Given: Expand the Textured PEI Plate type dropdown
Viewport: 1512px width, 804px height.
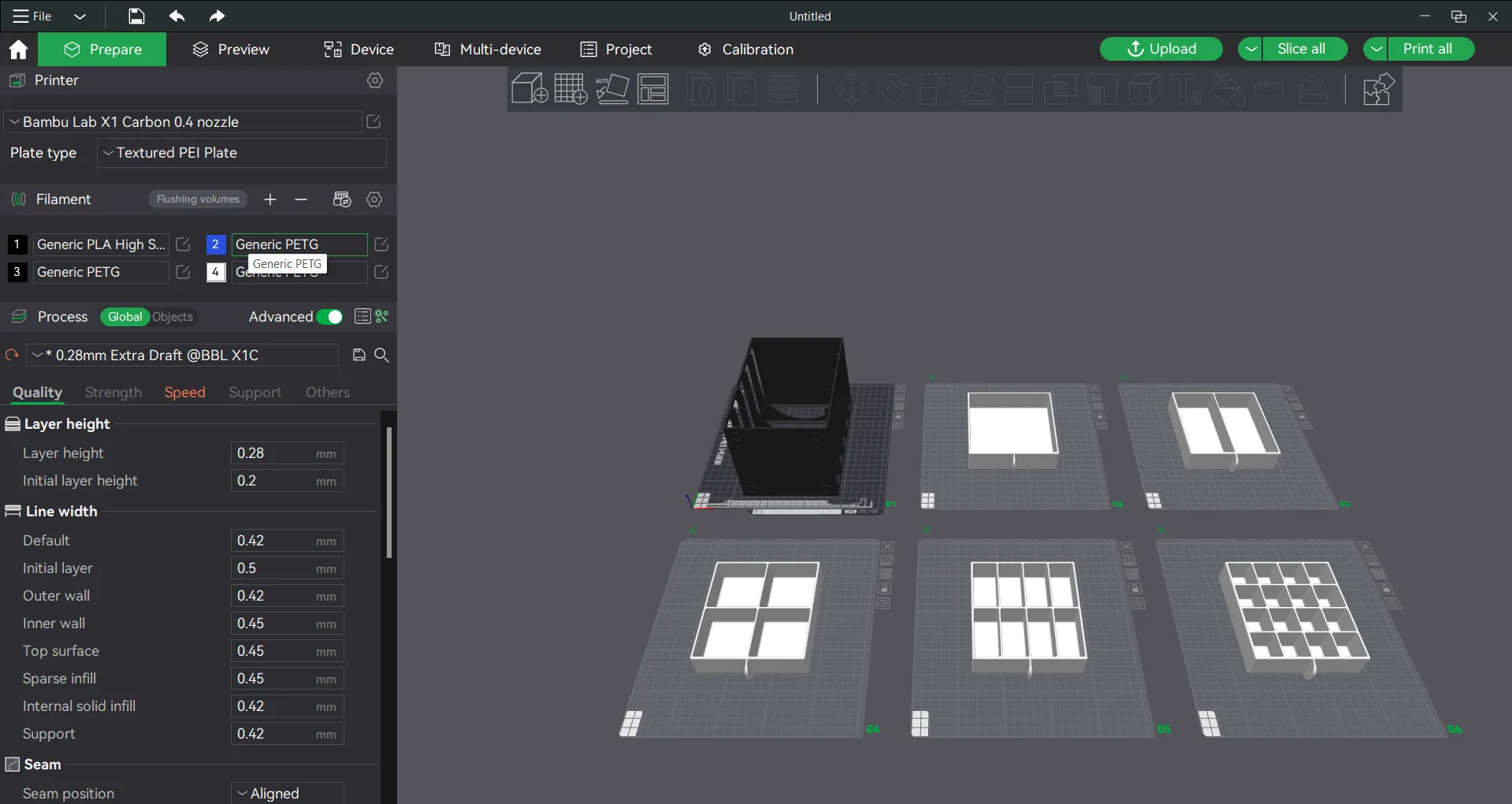Looking at the screenshot, I should 241,153.
